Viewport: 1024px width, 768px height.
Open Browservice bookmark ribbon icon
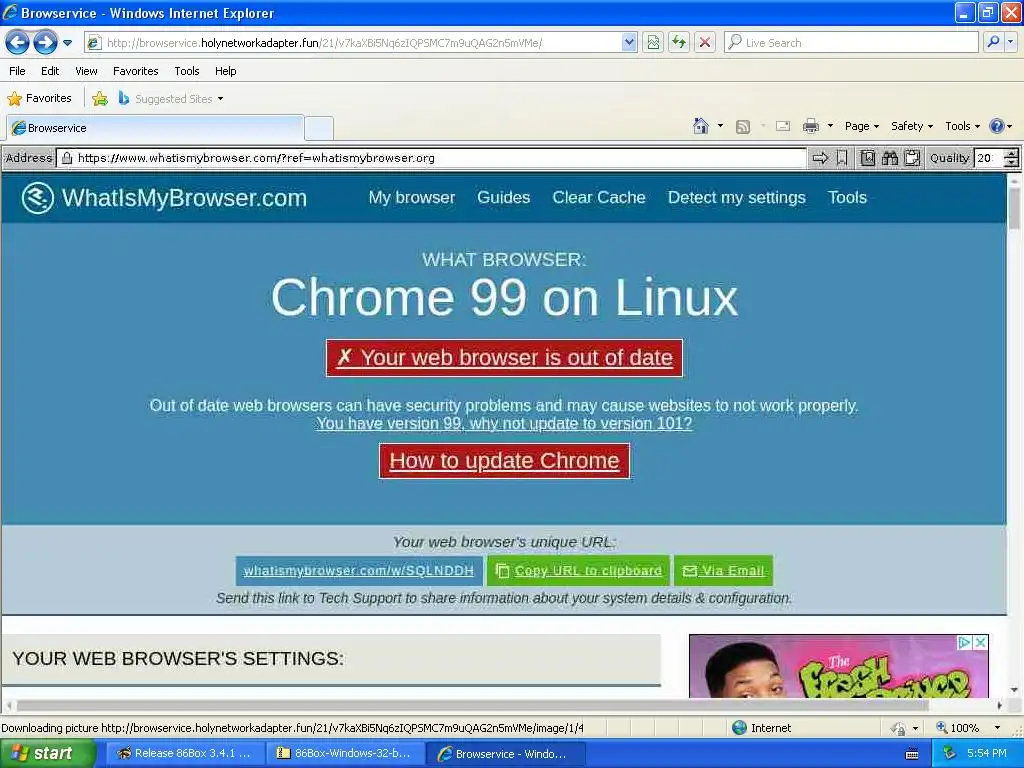point(842,158)
